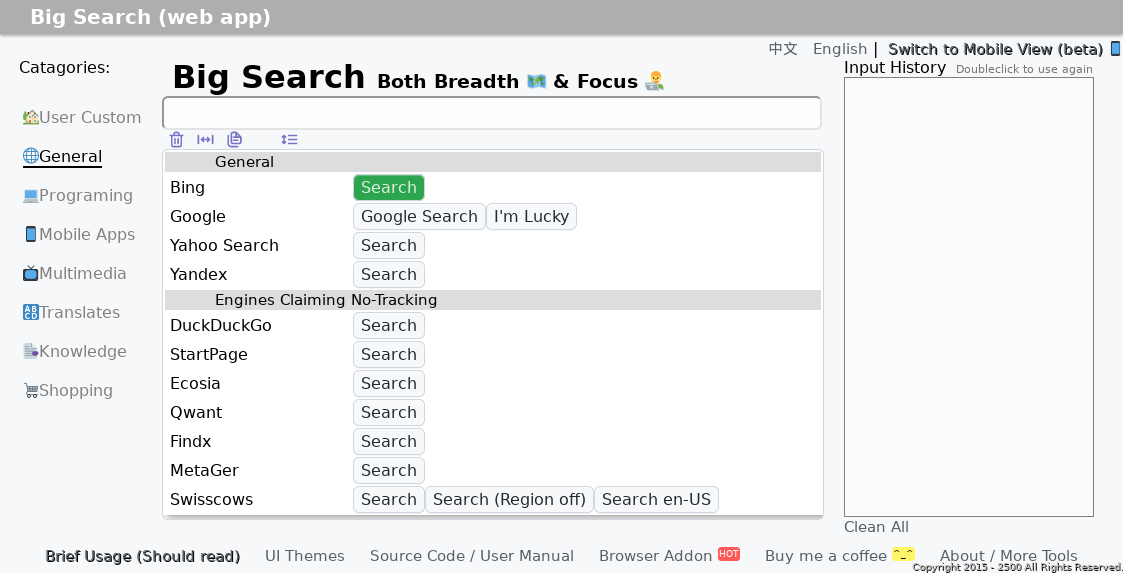1123x573 pixels.
Task: Click the mobile phone icon beside Switch to Mobile View
Action: click(1115, 49)
